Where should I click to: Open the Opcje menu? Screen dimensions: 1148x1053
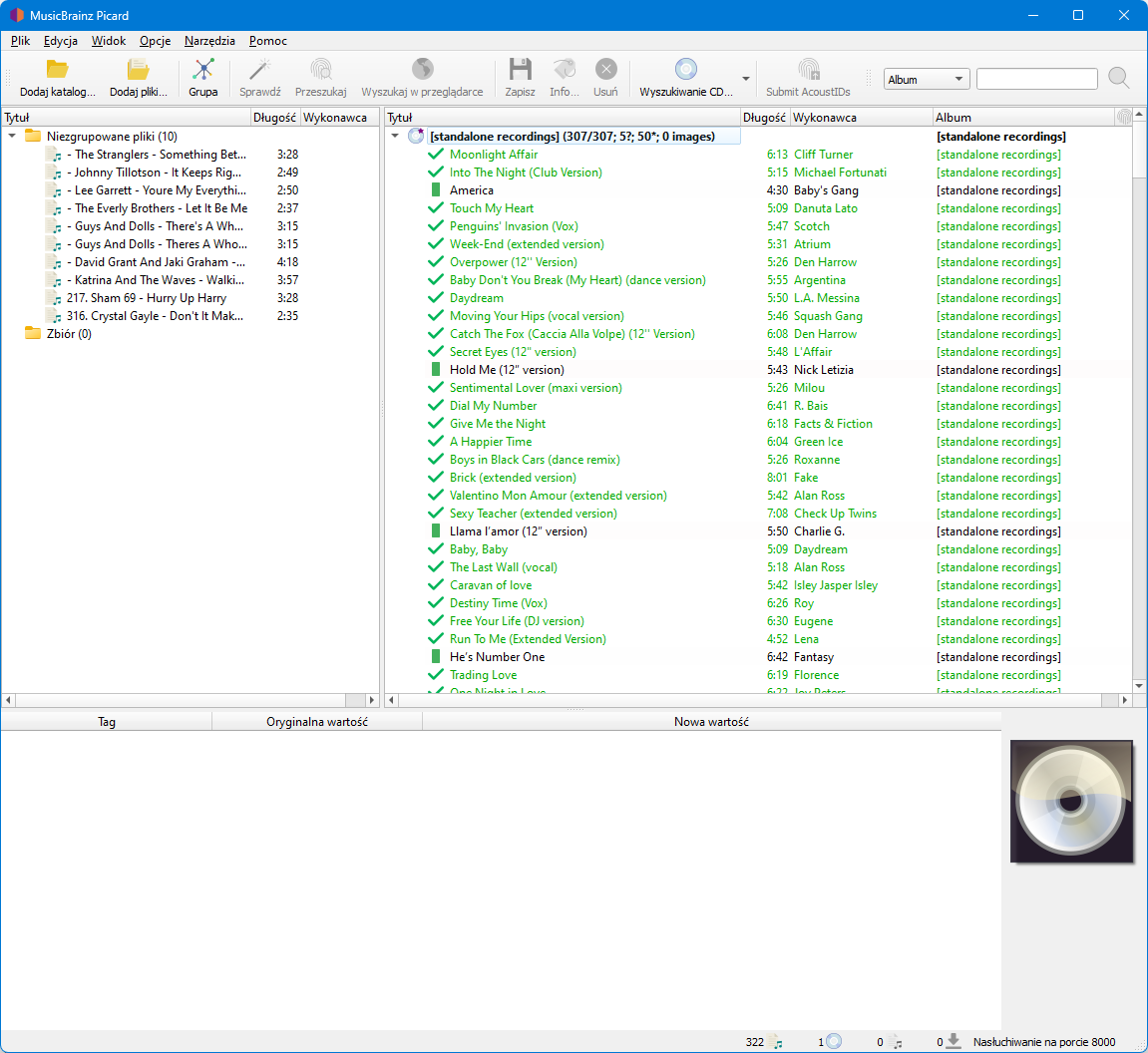pos(156,41)
